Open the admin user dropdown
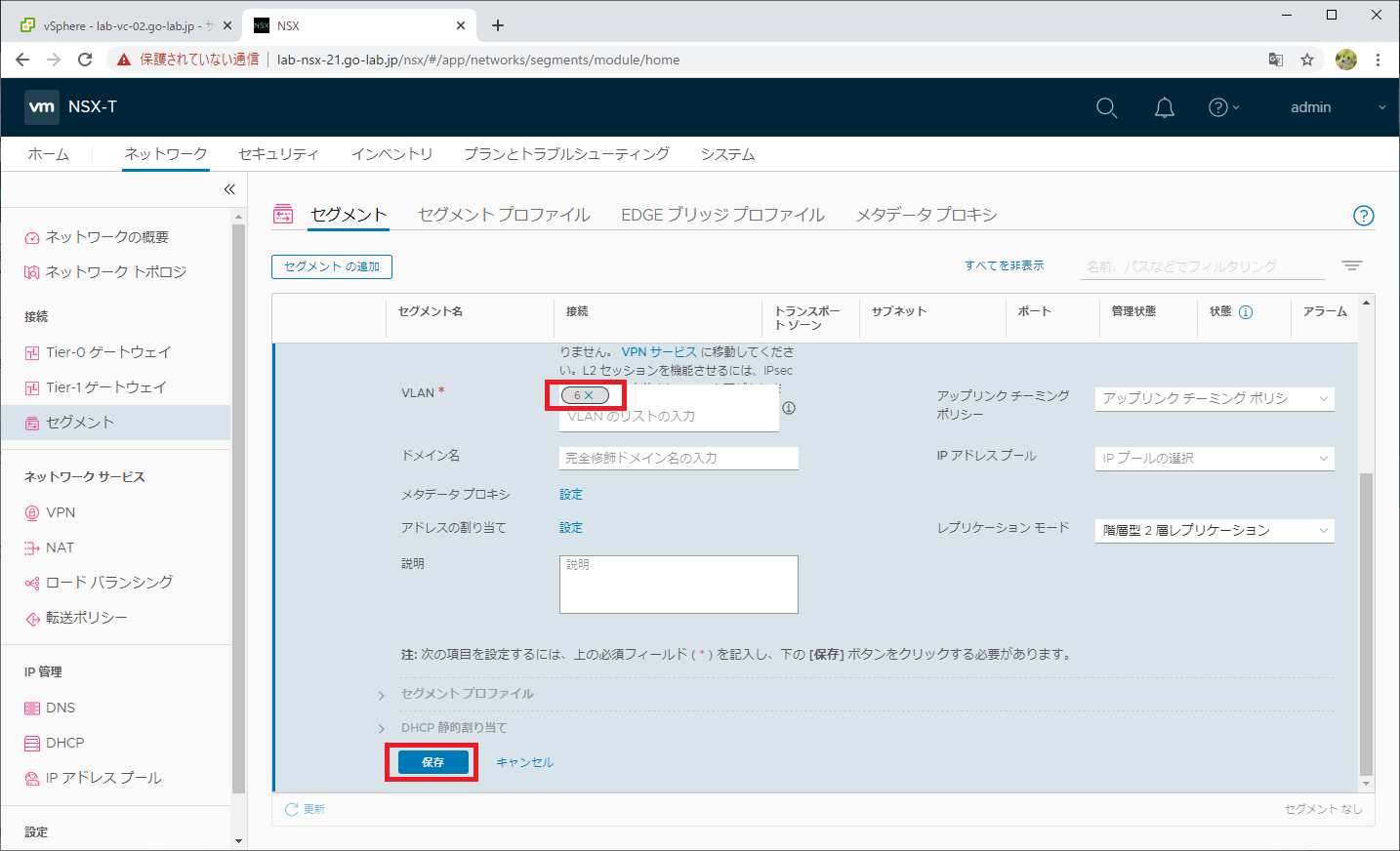 point(1338,107)
